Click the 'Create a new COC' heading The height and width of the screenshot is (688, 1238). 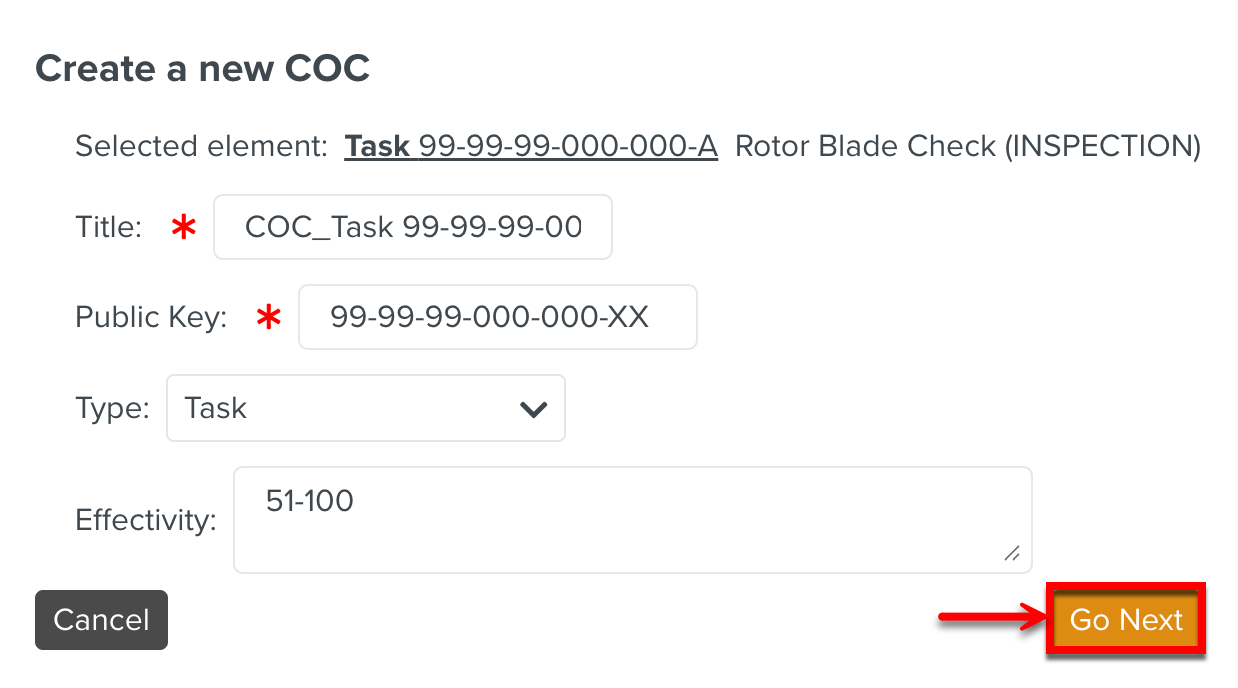pos(203,68)
